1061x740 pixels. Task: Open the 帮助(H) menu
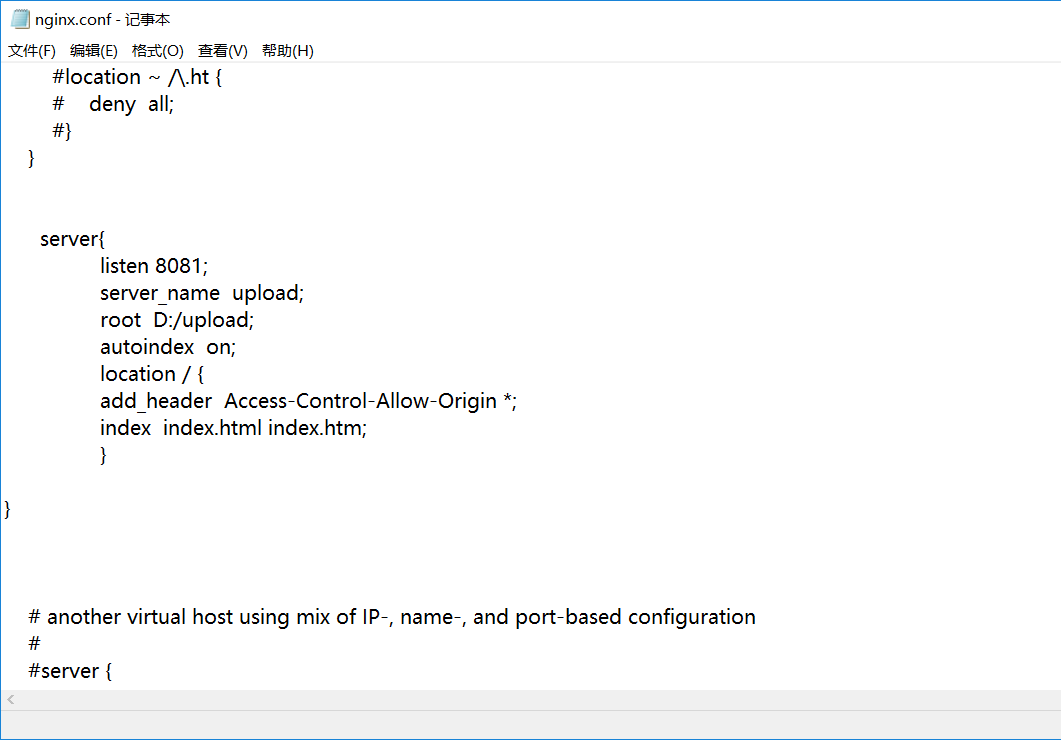click(x=288, y=51)
